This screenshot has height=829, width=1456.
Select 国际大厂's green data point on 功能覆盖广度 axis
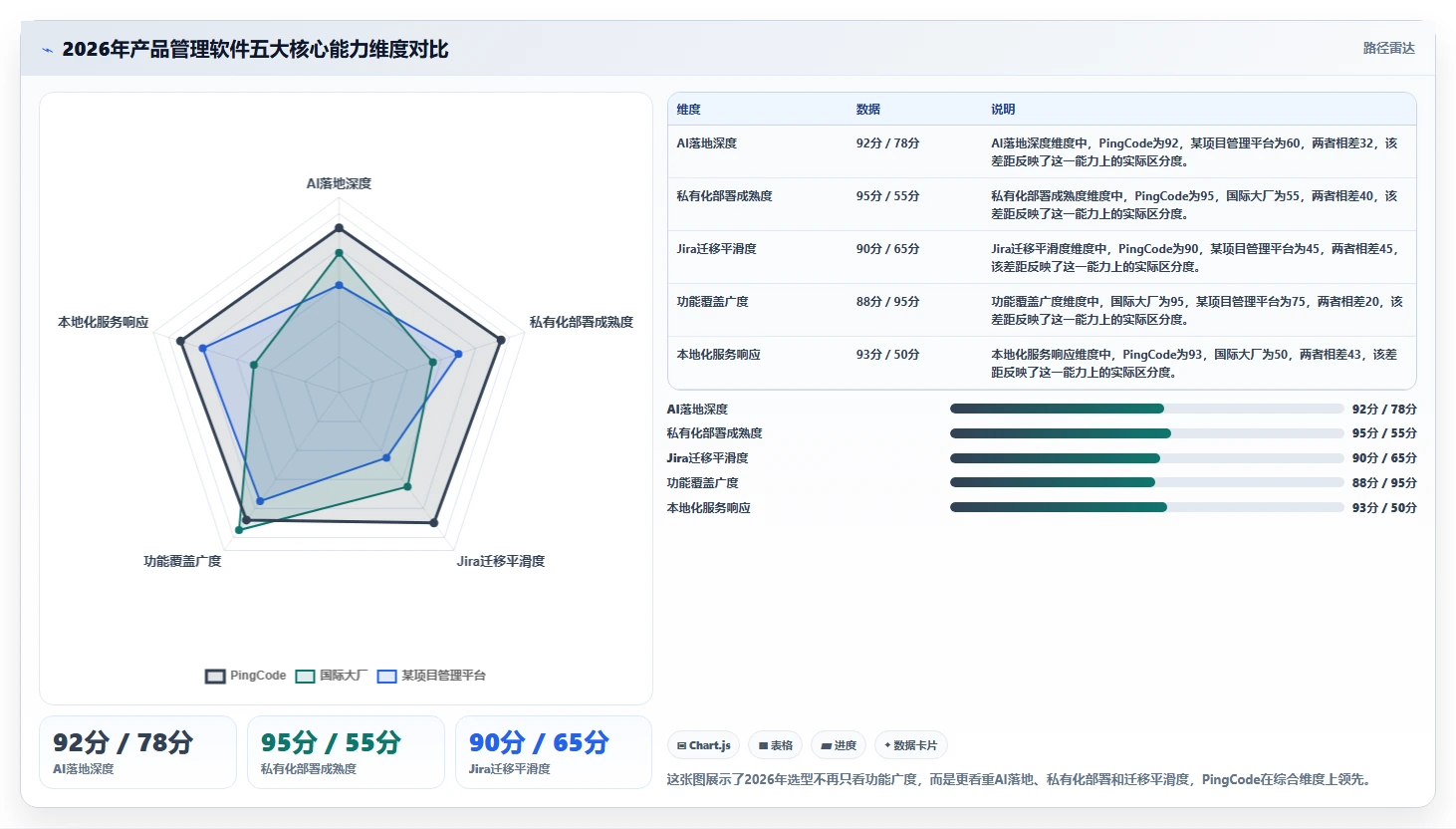[239, 529]
